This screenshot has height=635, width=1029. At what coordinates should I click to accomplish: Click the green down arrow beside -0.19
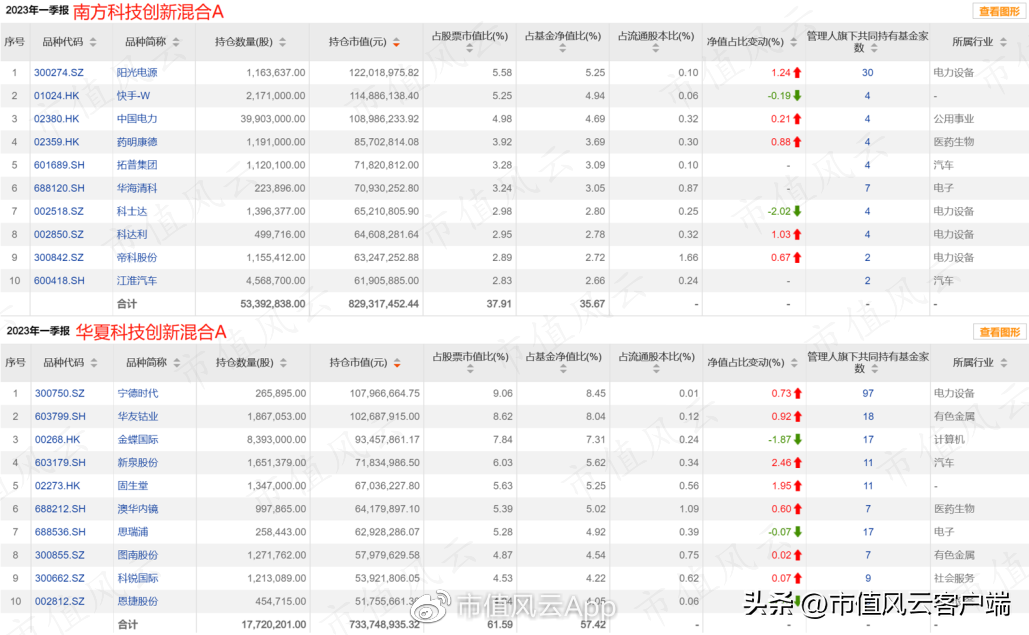pyautogui.click(x=798, y=95)
